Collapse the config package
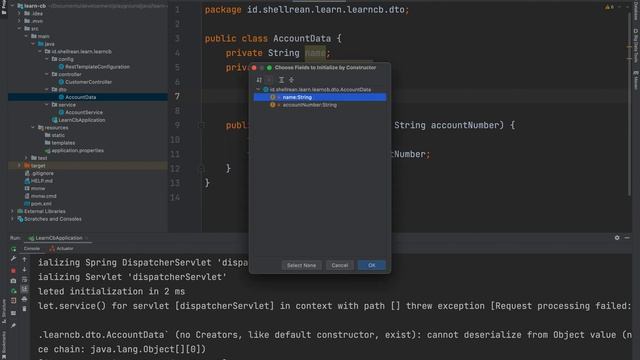 47,59
